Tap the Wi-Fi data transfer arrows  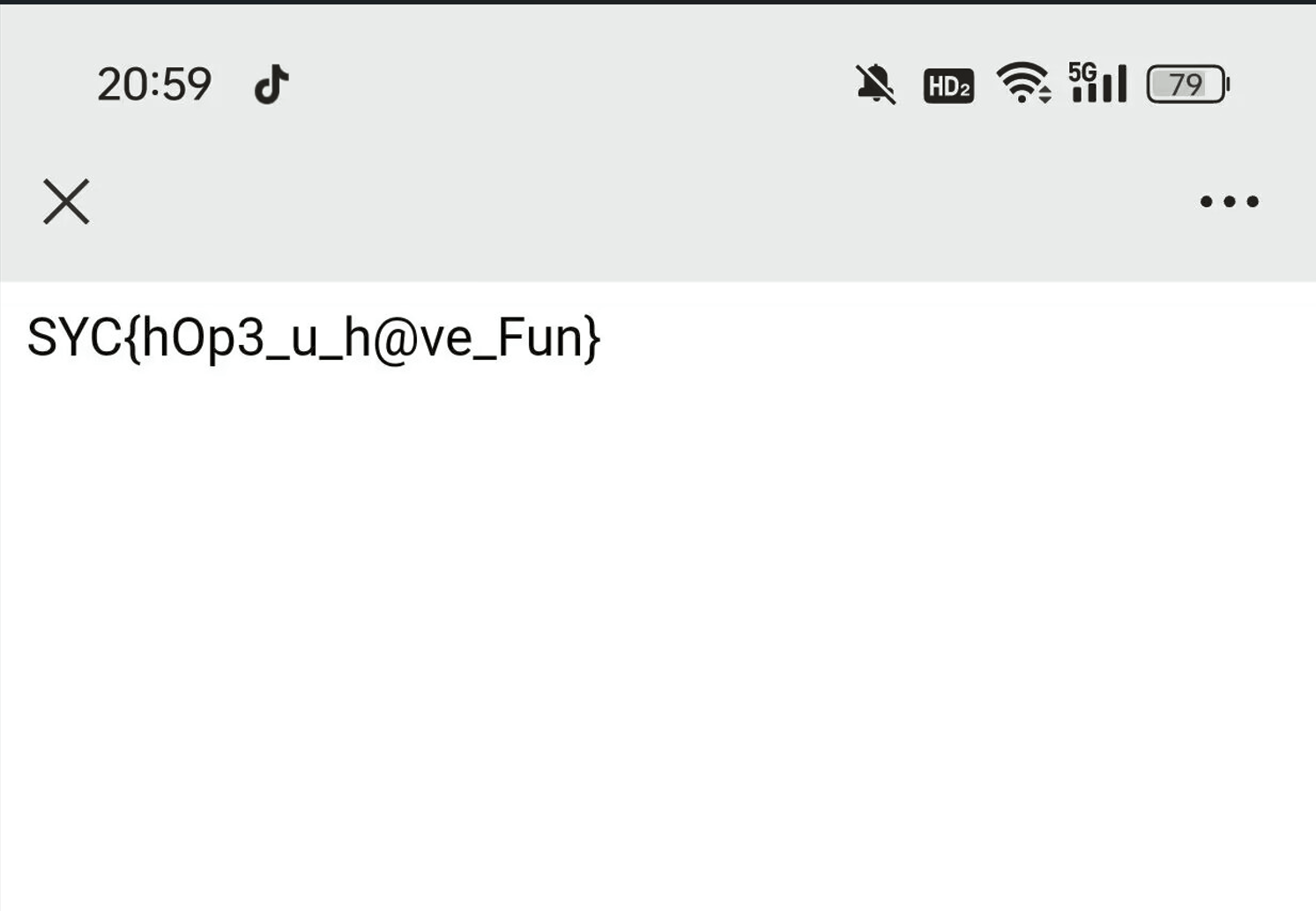(x=1044, y=93)
